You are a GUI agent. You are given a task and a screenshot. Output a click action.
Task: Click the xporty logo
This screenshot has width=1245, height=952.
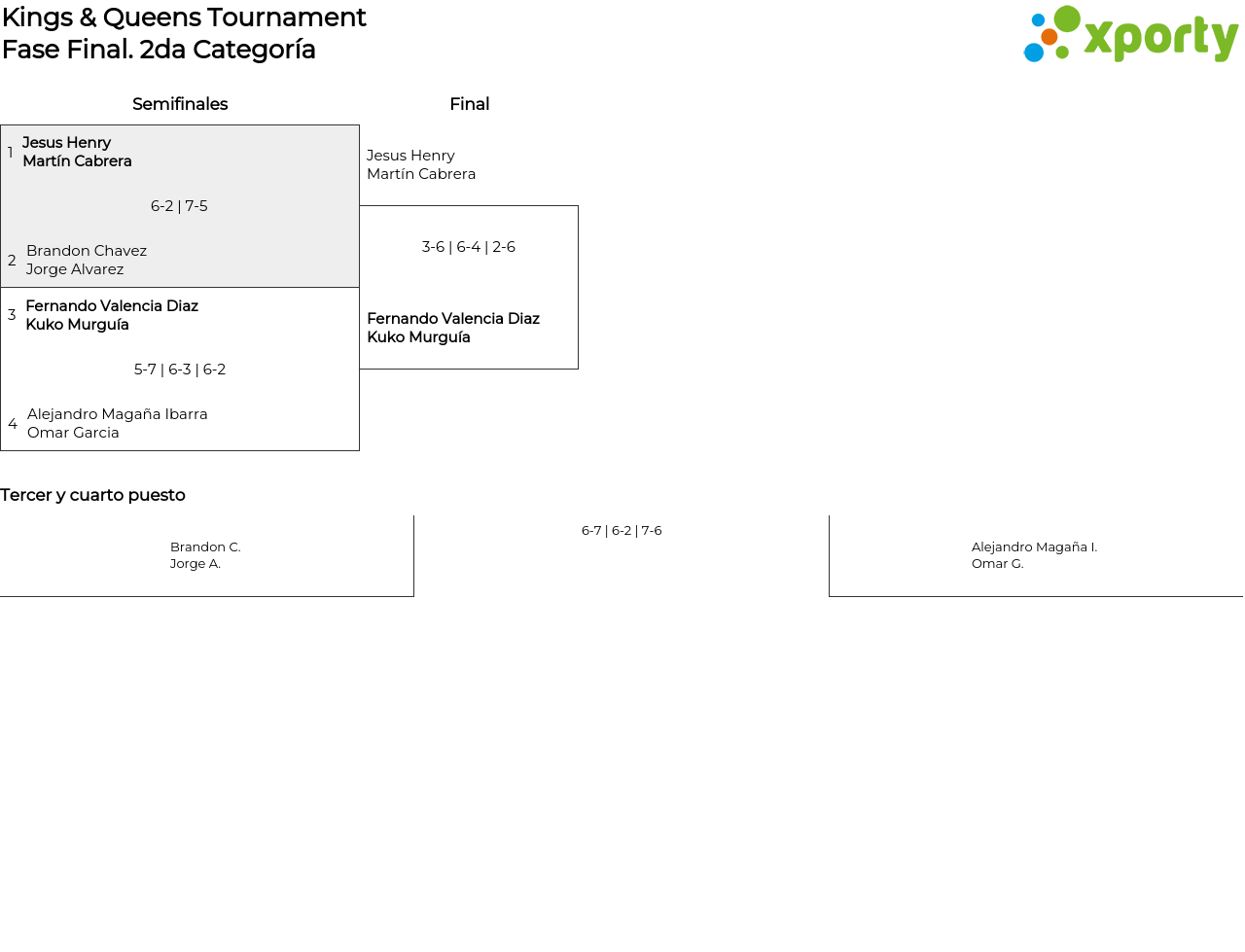1130,35
